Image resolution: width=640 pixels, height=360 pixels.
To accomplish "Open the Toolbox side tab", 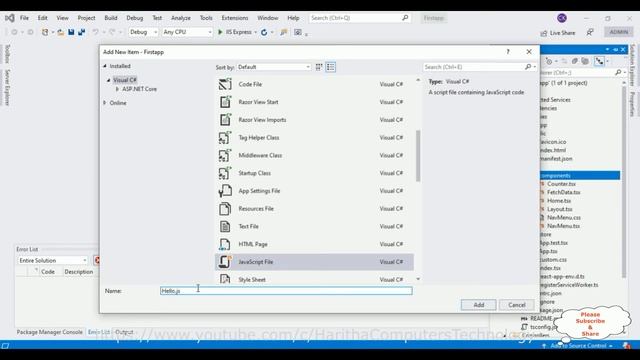I will (7, 53).
